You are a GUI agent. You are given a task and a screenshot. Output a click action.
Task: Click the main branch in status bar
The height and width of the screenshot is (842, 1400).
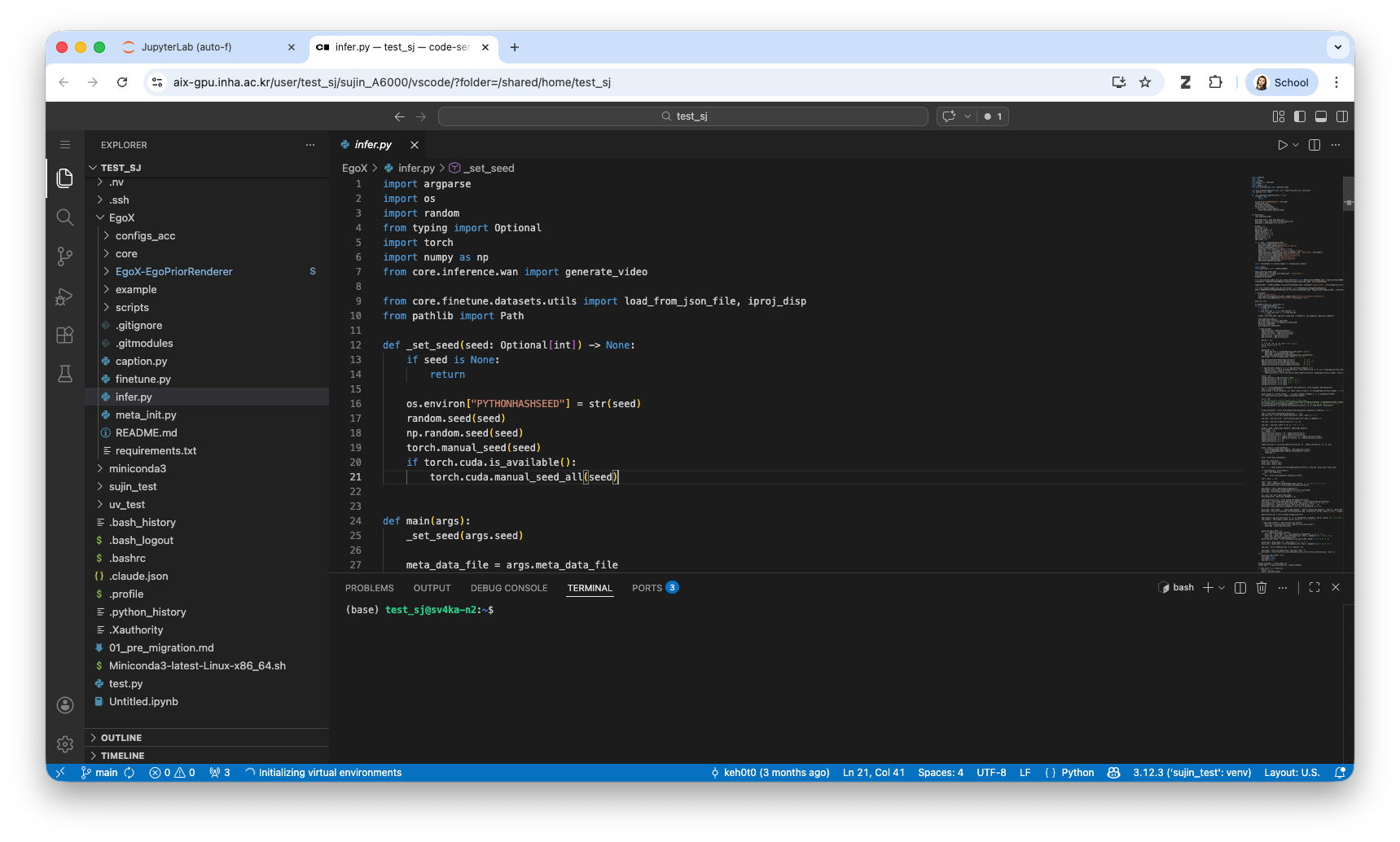[100, 773]
